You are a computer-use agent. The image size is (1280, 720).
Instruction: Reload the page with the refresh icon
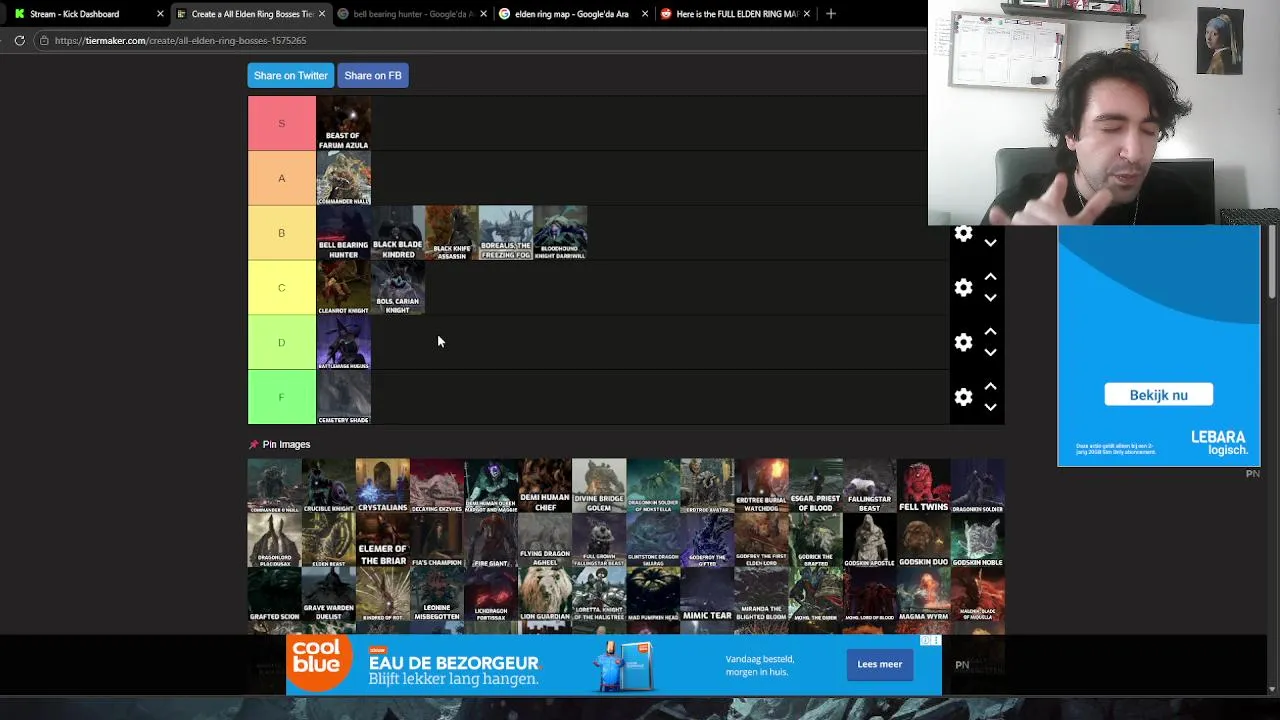click(19, 40)
